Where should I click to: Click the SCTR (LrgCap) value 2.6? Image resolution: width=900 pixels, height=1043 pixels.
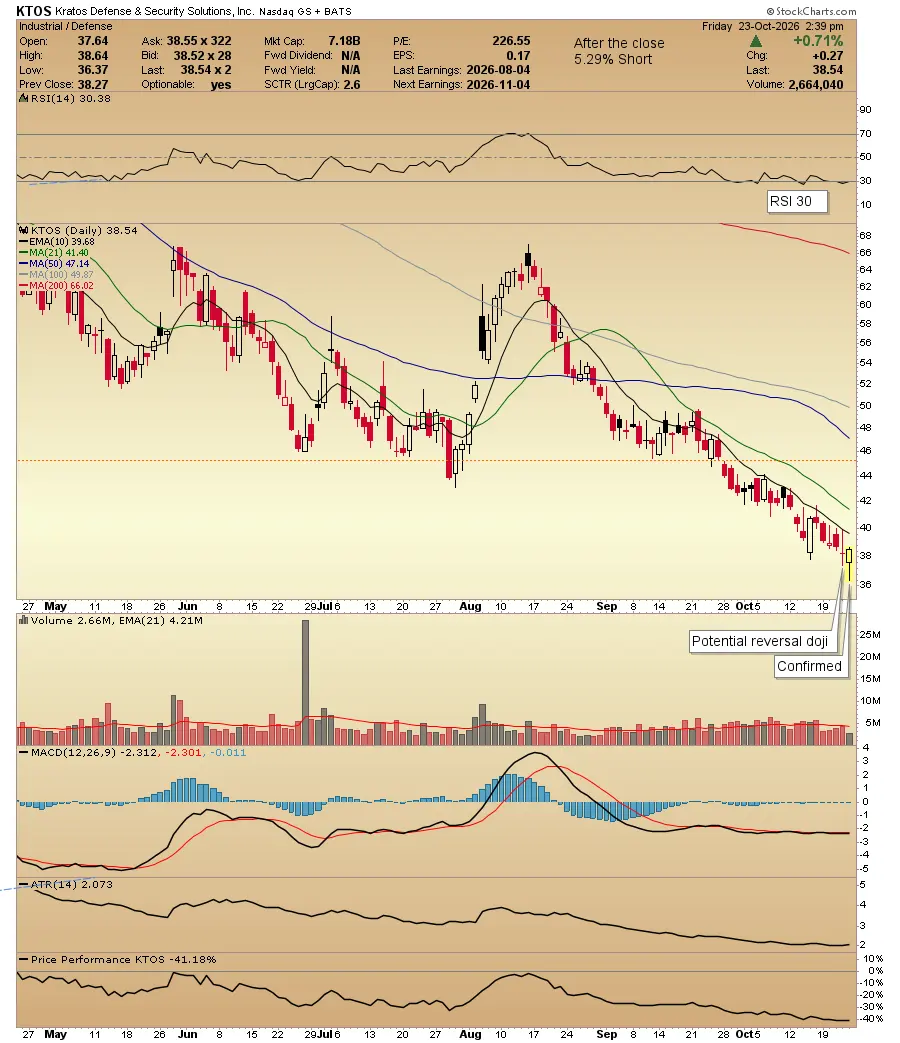352,85
